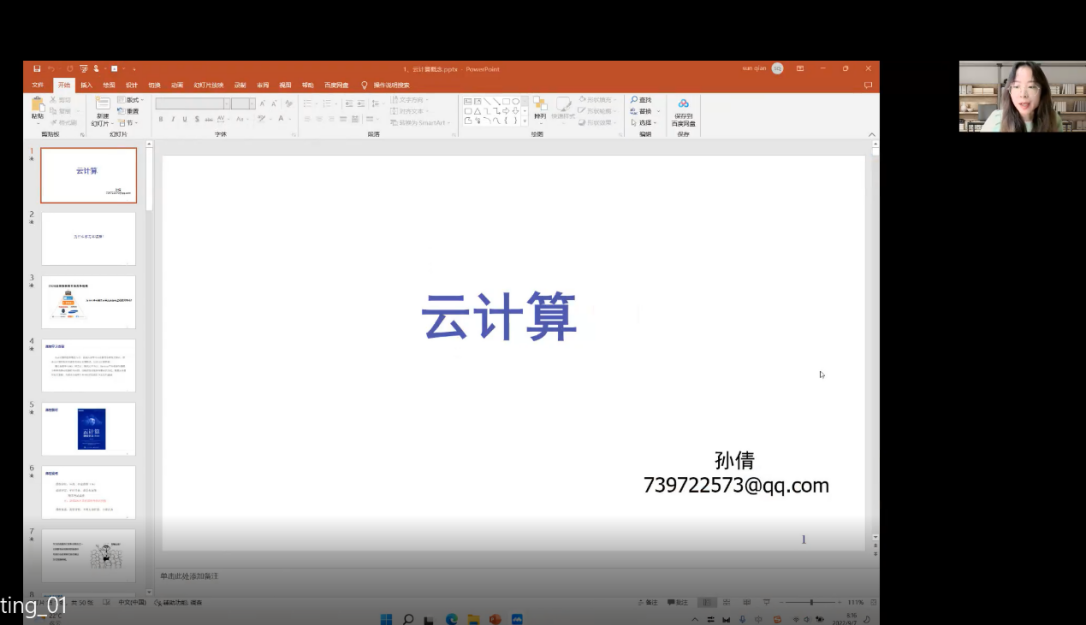Toggle Italic formatting
1086x625 pixels.
(x=173, y=119)
